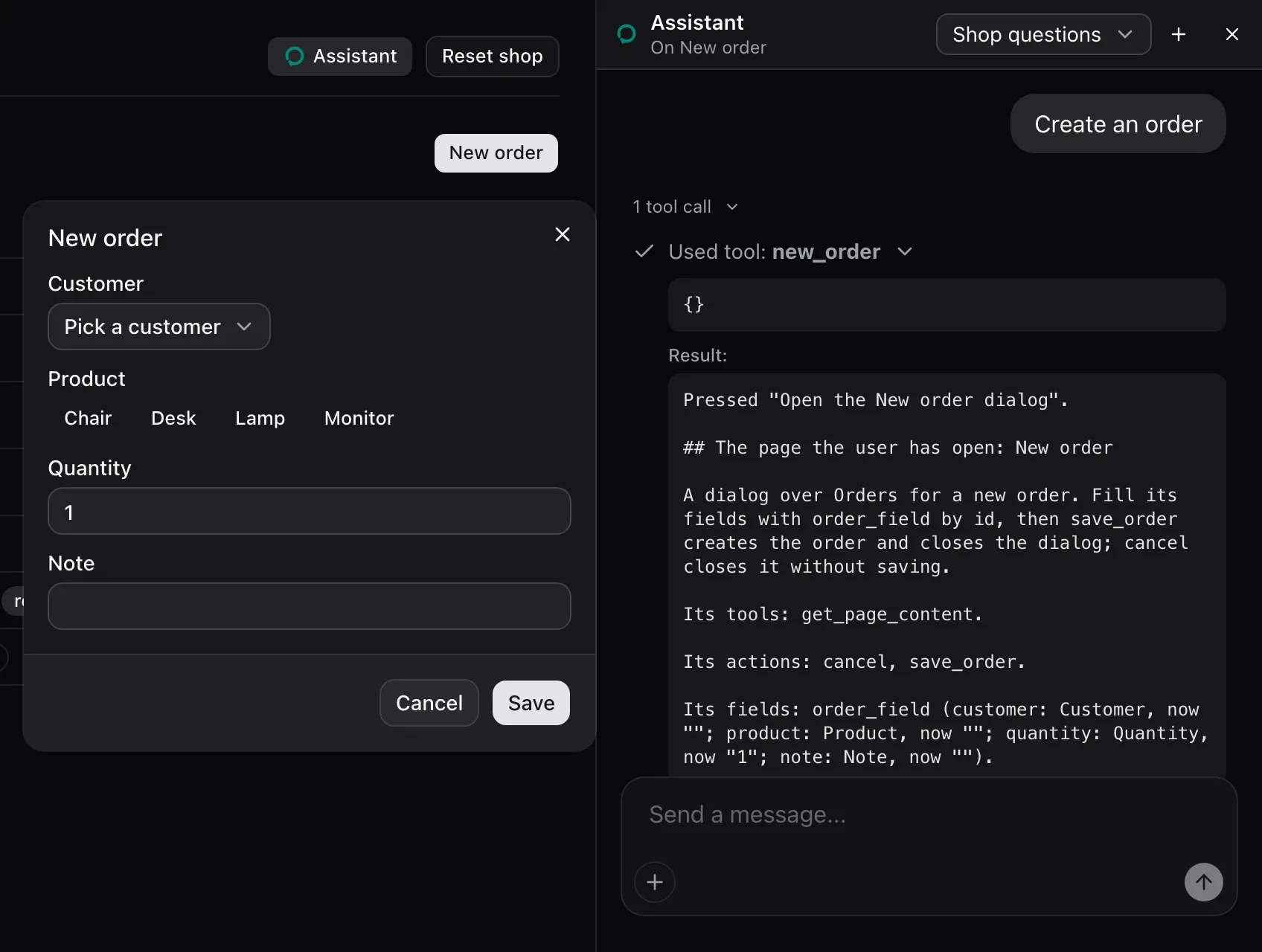Image resolution: width=1262 pixels, height=952 pixels.
Task: Open the Pick a customer dropdown
Action: pos(159,327)
